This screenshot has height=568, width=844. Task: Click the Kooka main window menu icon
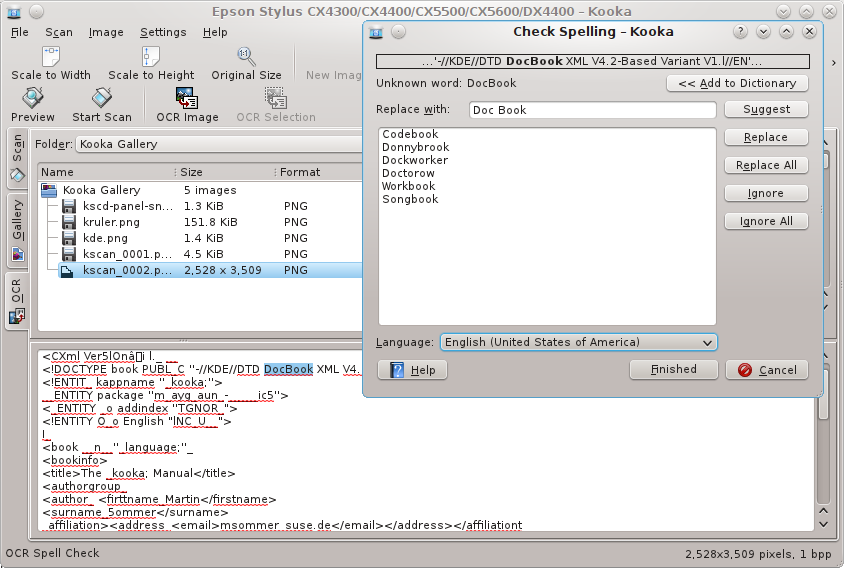pos(14,11)
